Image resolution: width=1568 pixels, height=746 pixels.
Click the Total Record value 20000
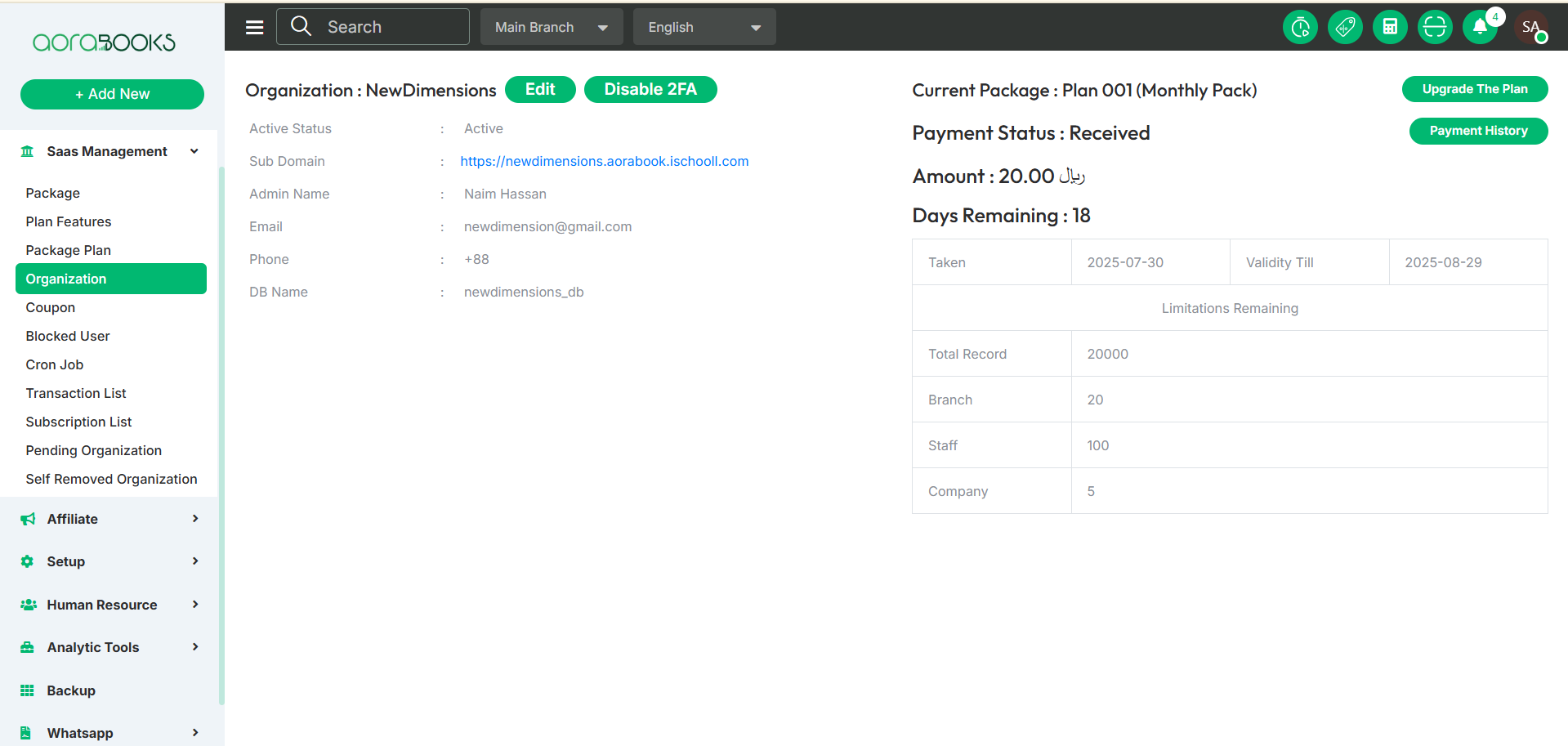coord(1108,354)
